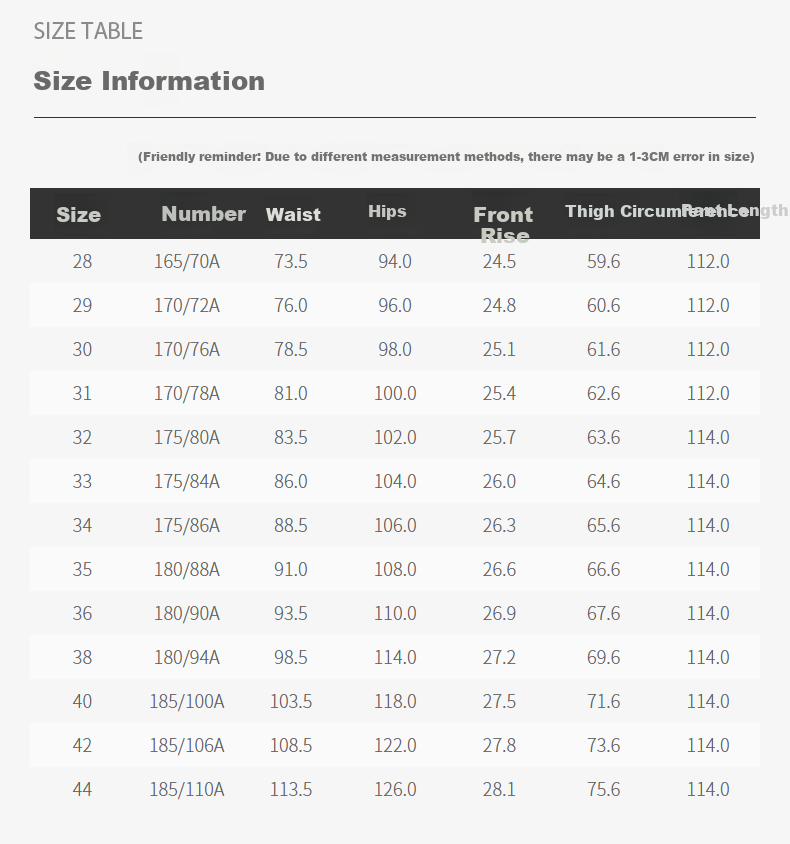
Task: Click waist value 78.5
Action: pyautogui.click(x=291, y=350)
